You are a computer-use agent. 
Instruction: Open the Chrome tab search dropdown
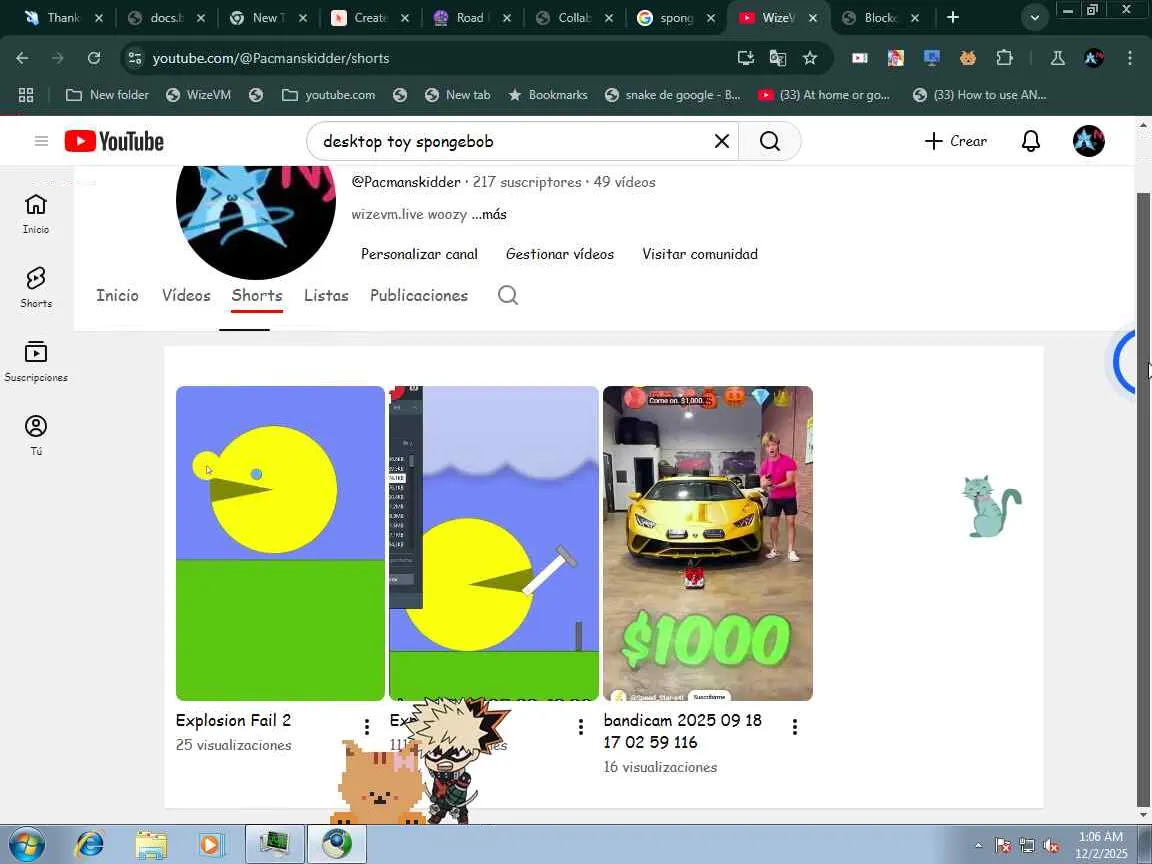[1034, 18]
